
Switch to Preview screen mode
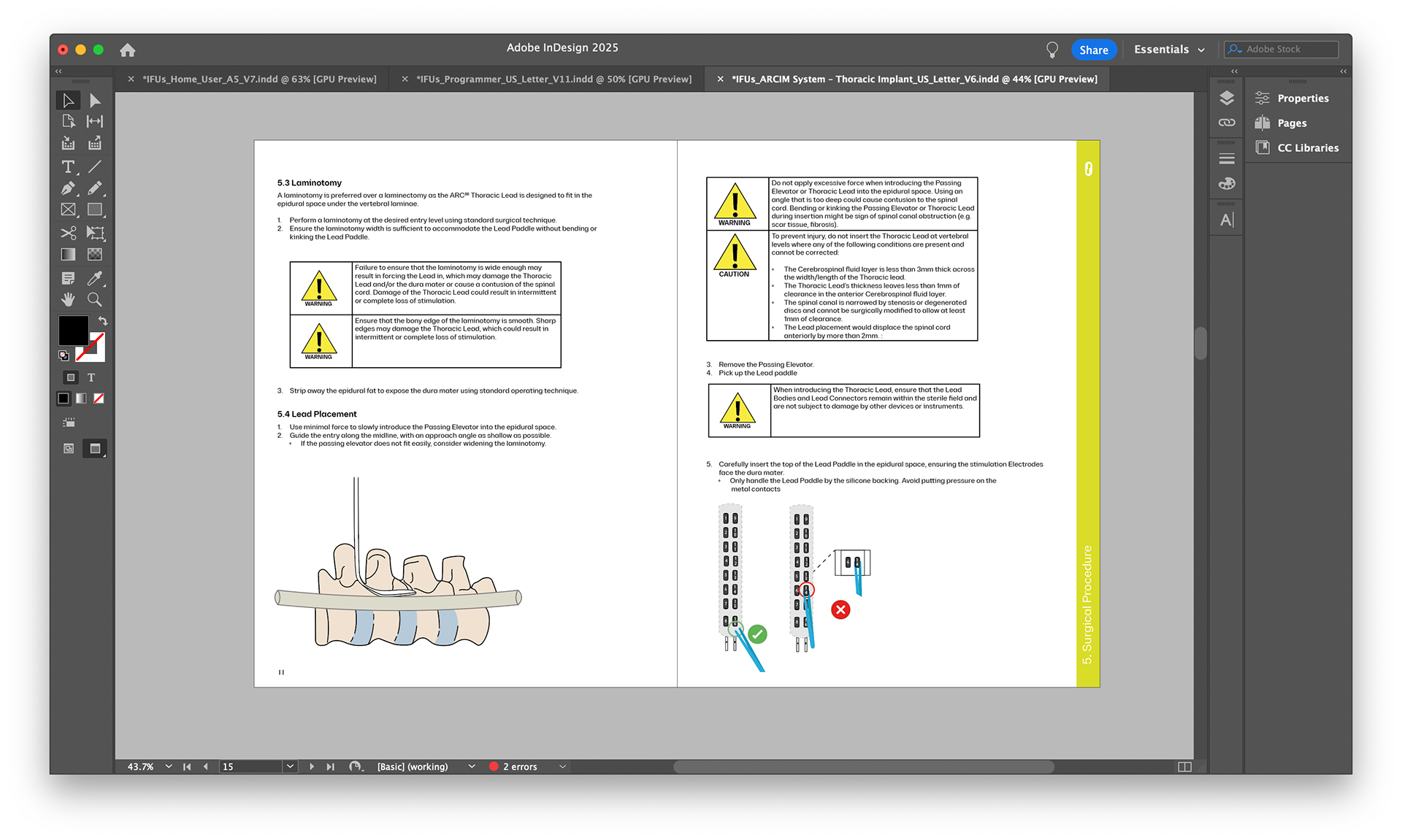(95, 448)
